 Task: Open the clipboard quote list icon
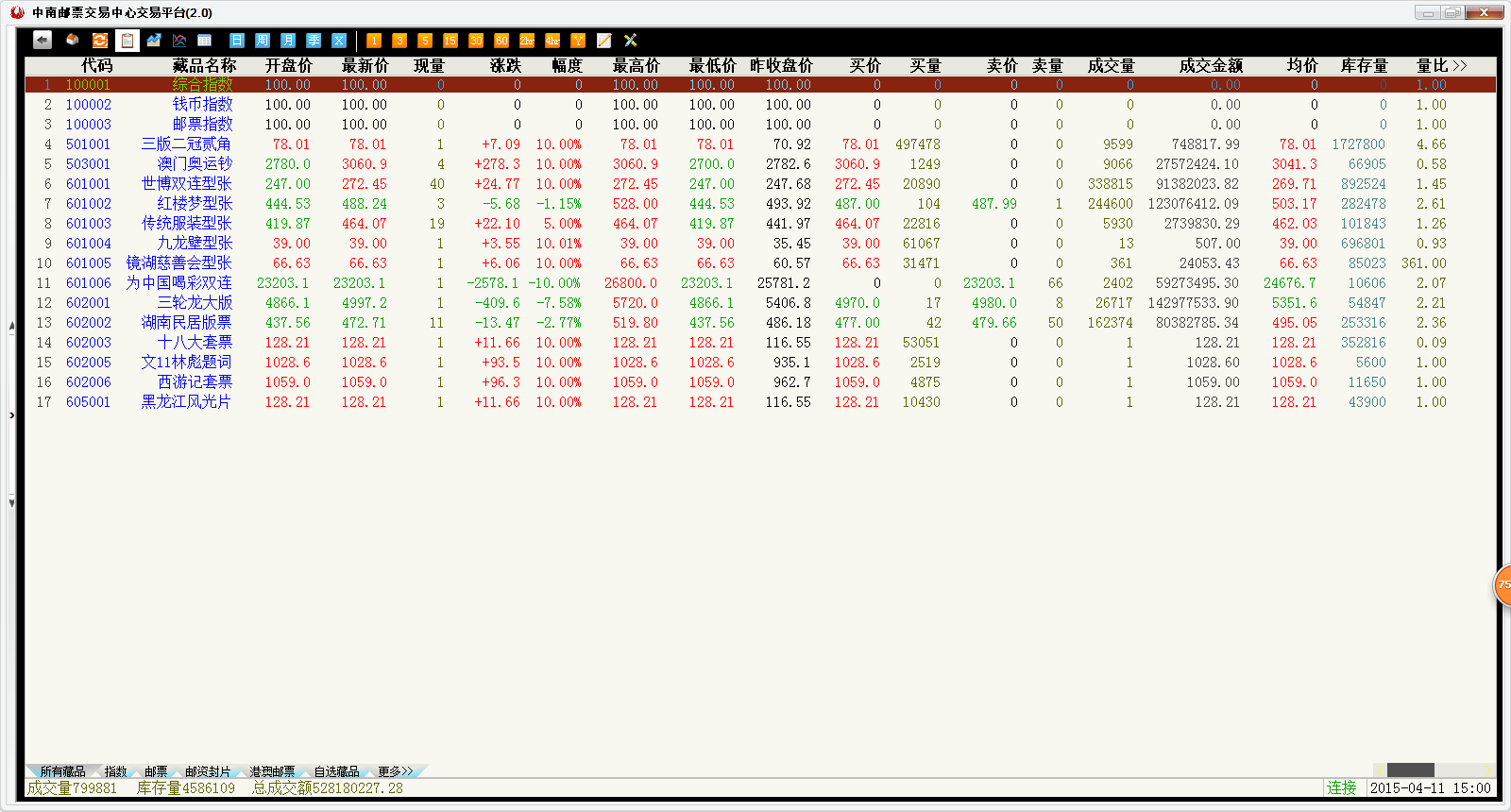127,41
